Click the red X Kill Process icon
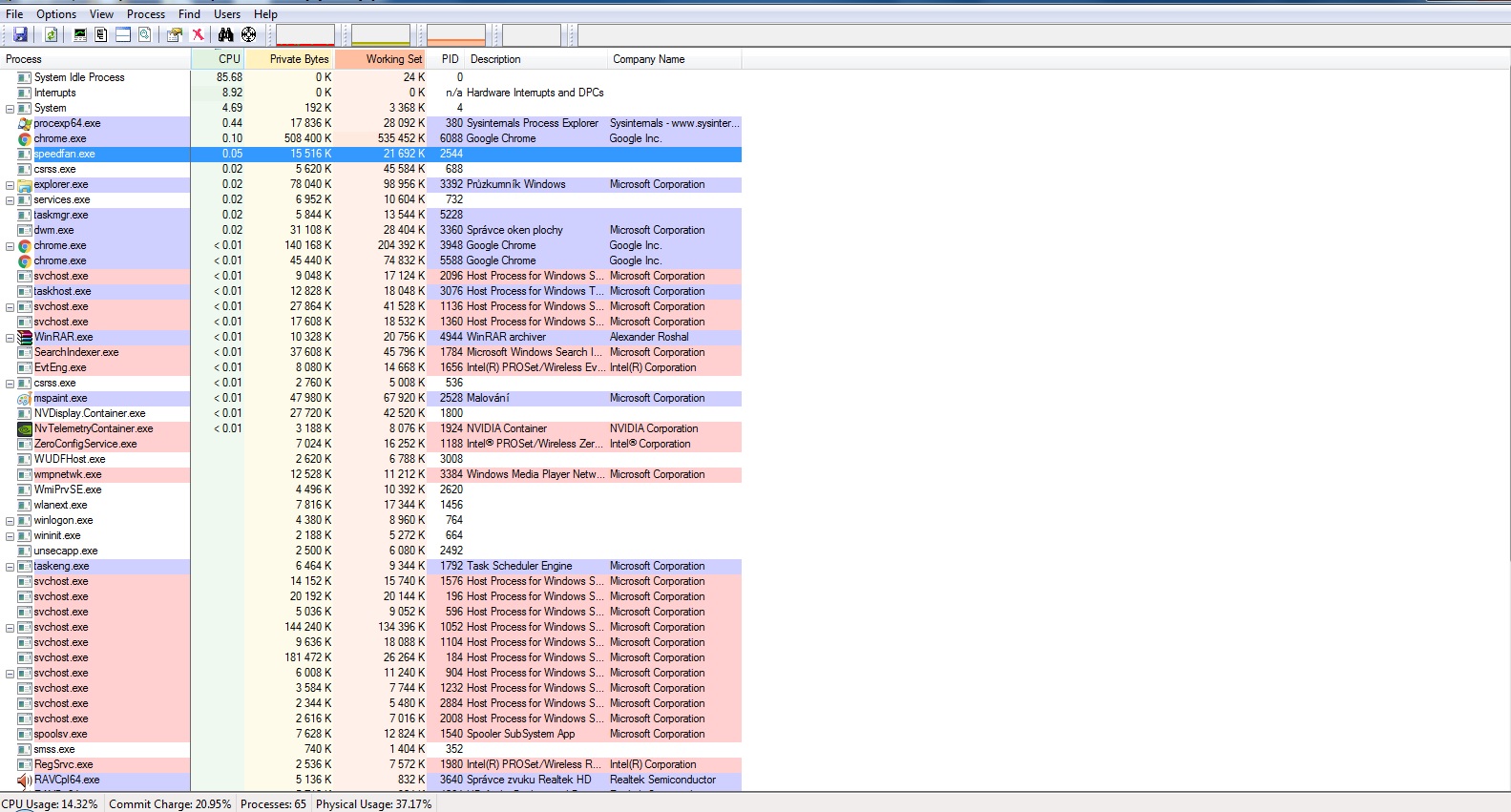Screen dimensions: 1511x812 (x=198, y=34)
